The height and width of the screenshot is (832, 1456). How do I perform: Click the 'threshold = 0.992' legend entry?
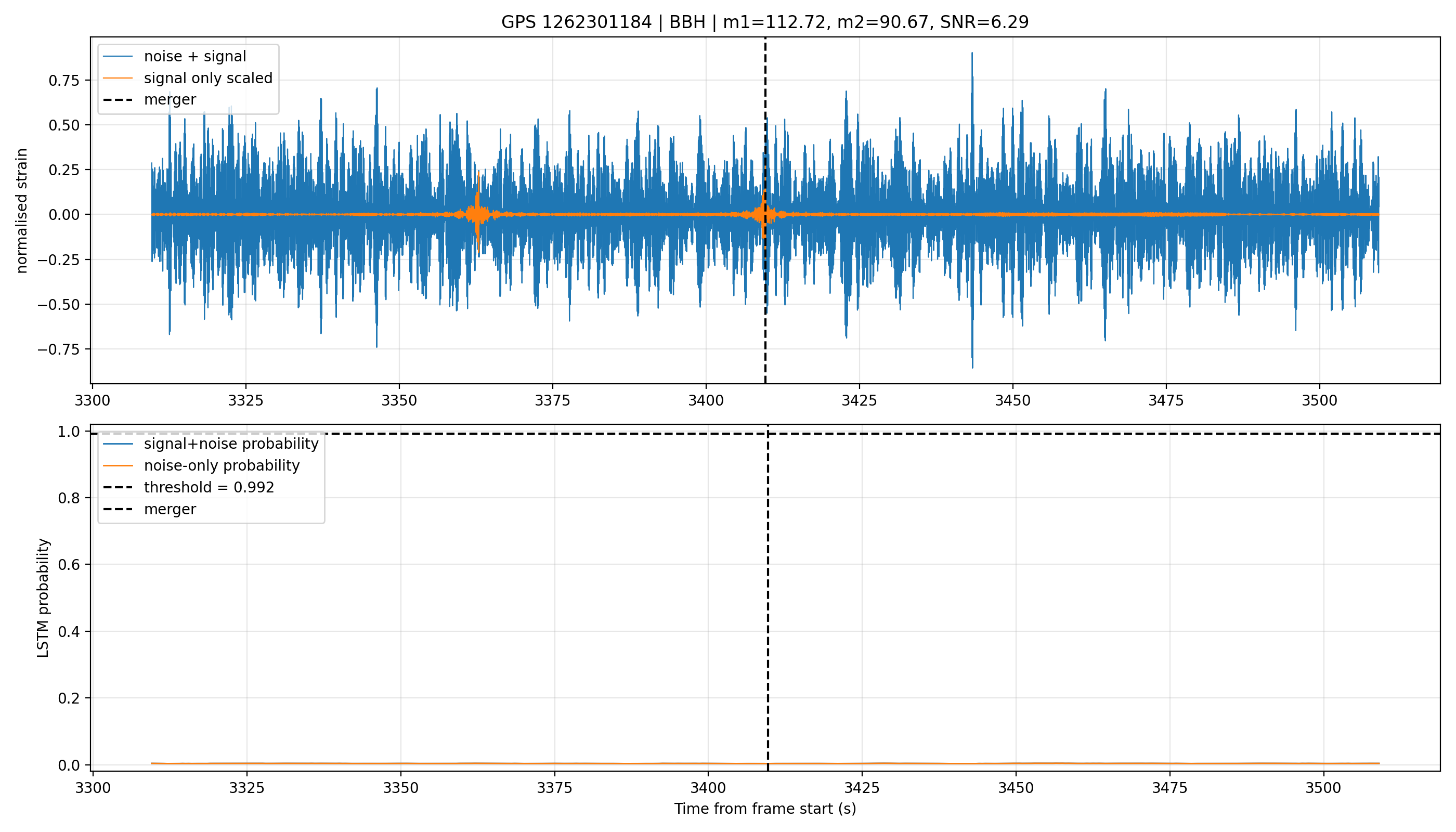coord(209,487)
